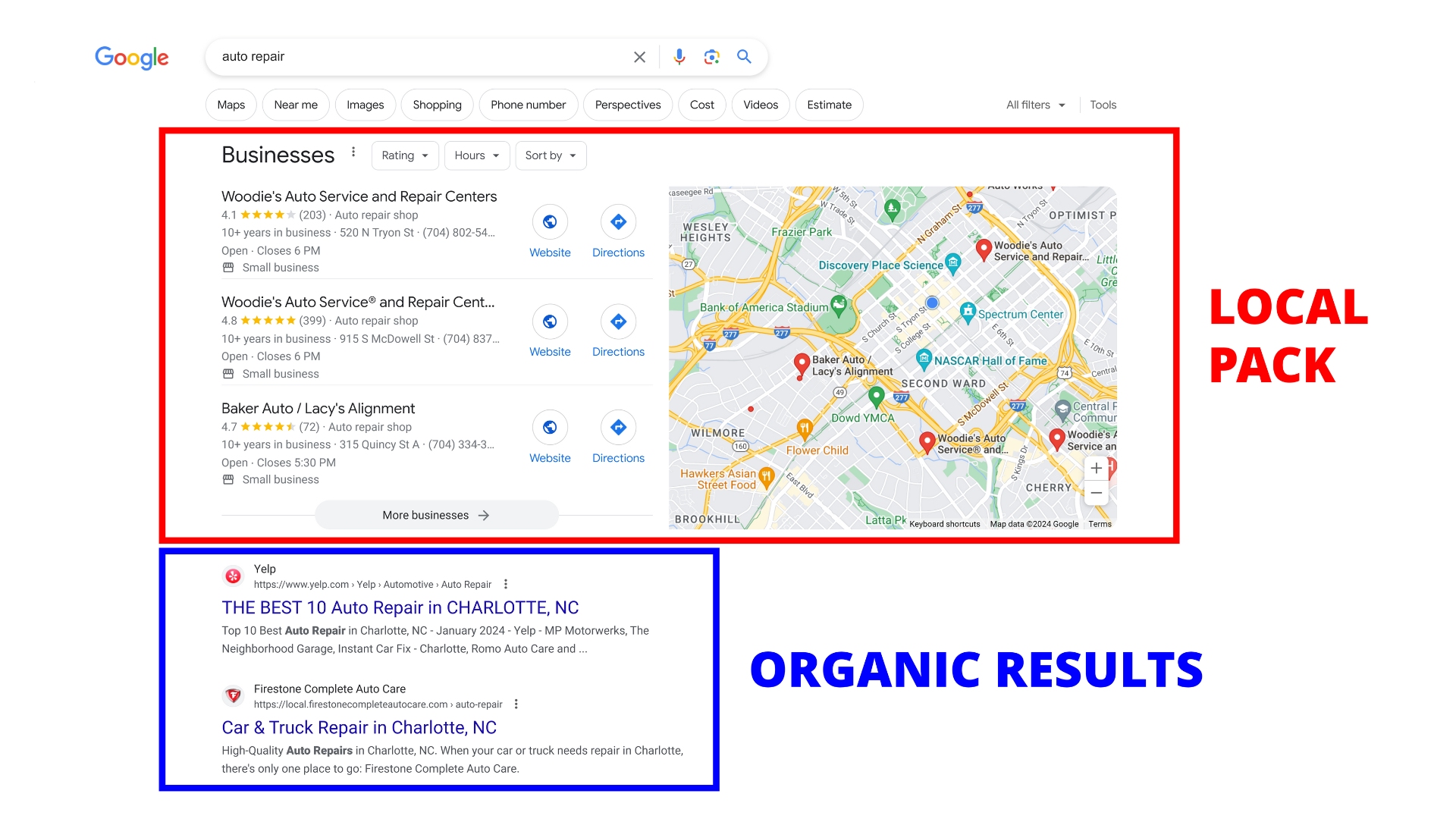Click the Firestone favicon
The image size is (1456, 819).
click(x=234, y=696)
